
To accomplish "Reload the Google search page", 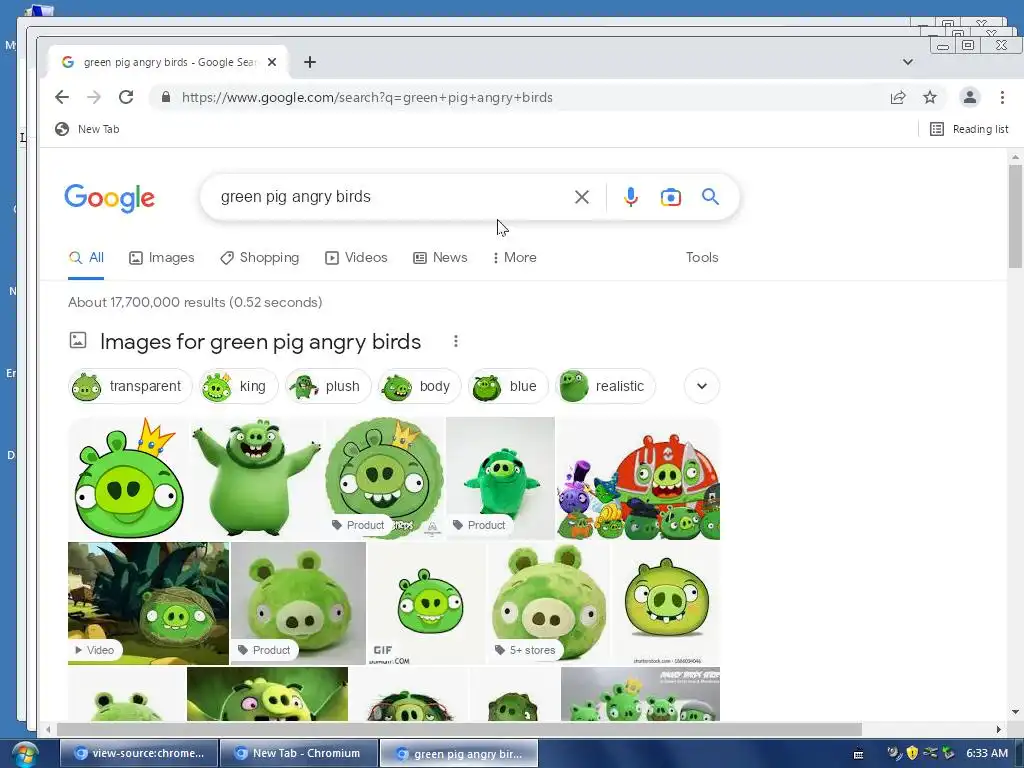I will point(126,97).
